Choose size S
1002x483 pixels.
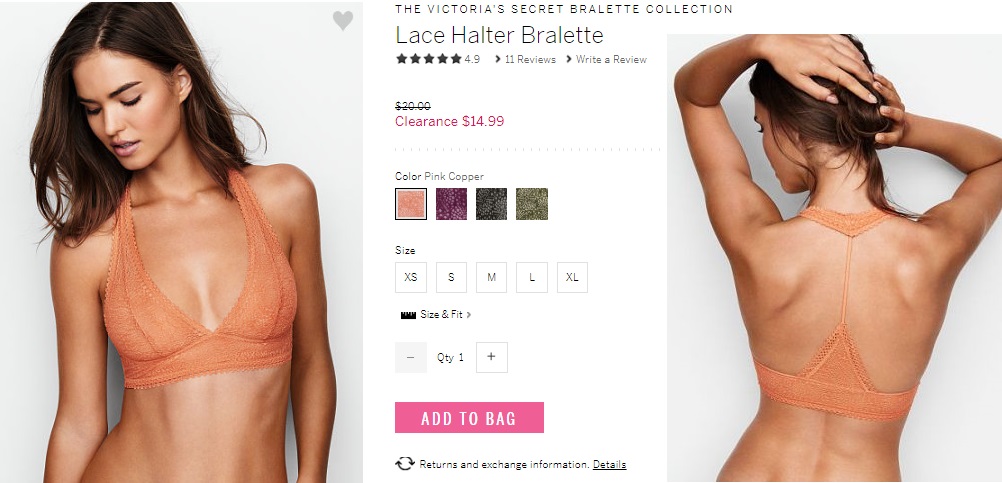pyautogui.click(x=451, y=277)
